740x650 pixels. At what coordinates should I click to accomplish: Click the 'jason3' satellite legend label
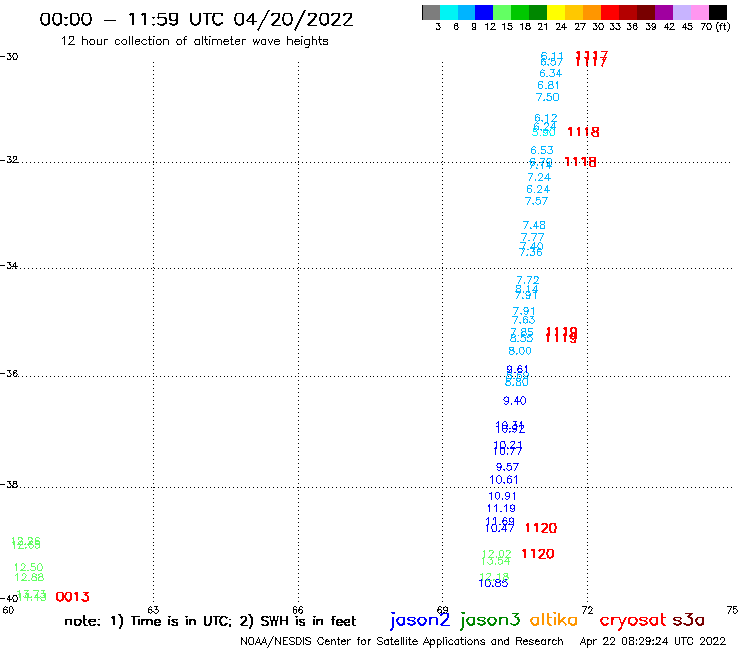click(489, 620)
